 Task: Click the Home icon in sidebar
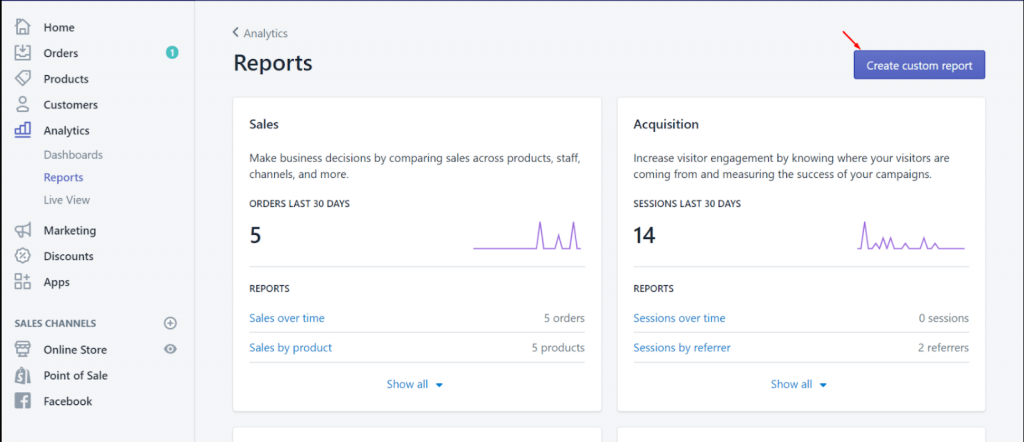23,27
